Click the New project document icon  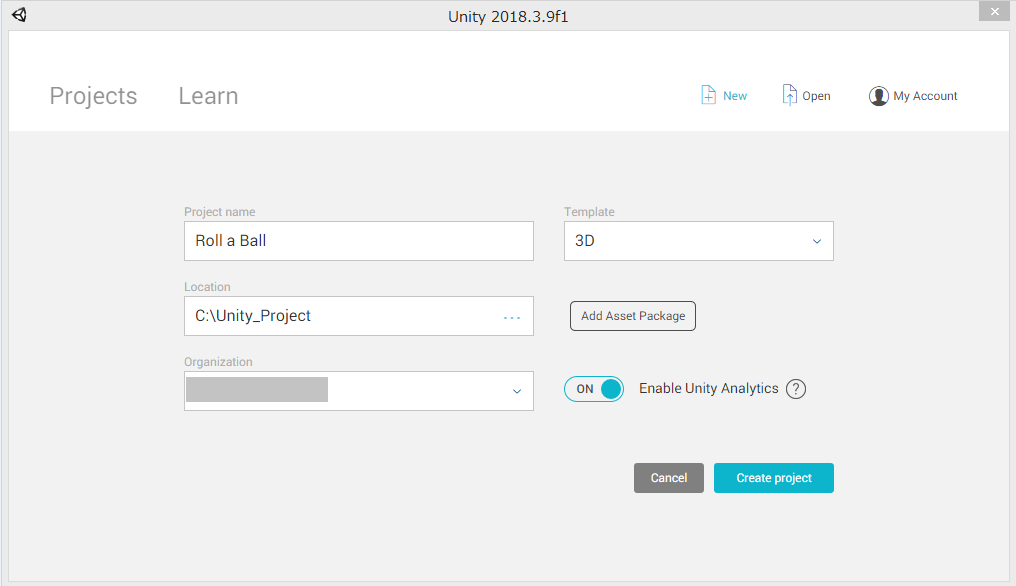[x=709, y=95]
